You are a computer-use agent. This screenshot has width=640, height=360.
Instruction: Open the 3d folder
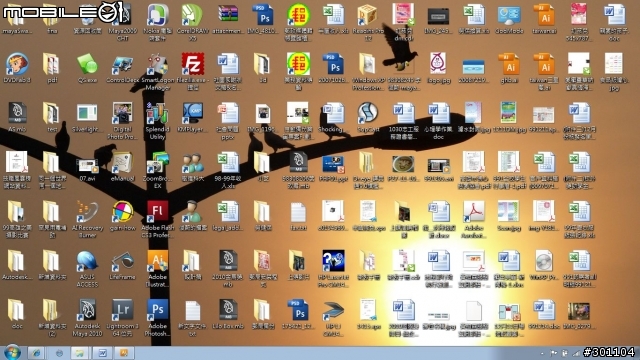tap(262, 68)
